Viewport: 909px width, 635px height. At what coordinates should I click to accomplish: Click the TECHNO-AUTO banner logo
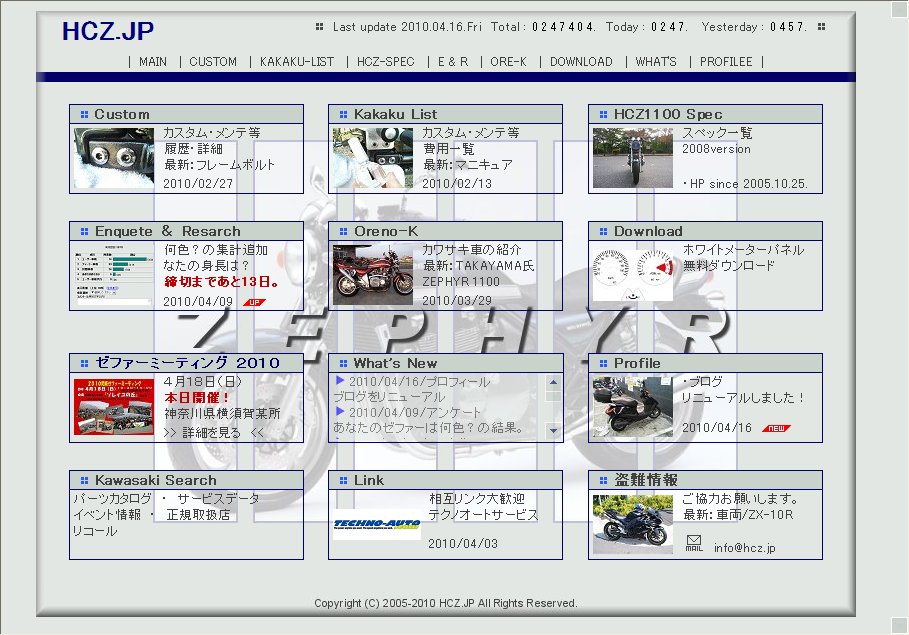377,524
